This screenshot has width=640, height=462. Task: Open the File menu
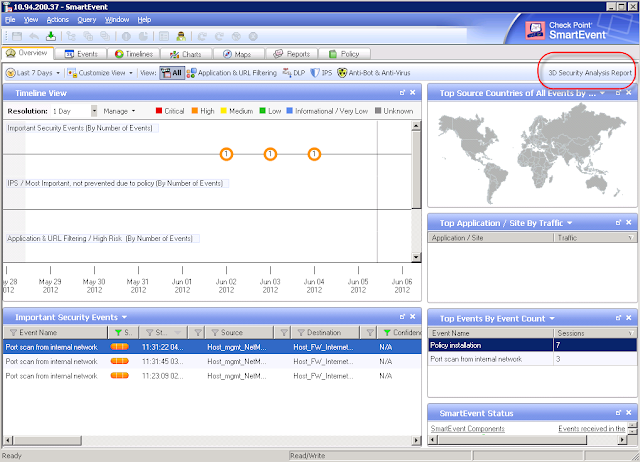click(x=10, y=20)
